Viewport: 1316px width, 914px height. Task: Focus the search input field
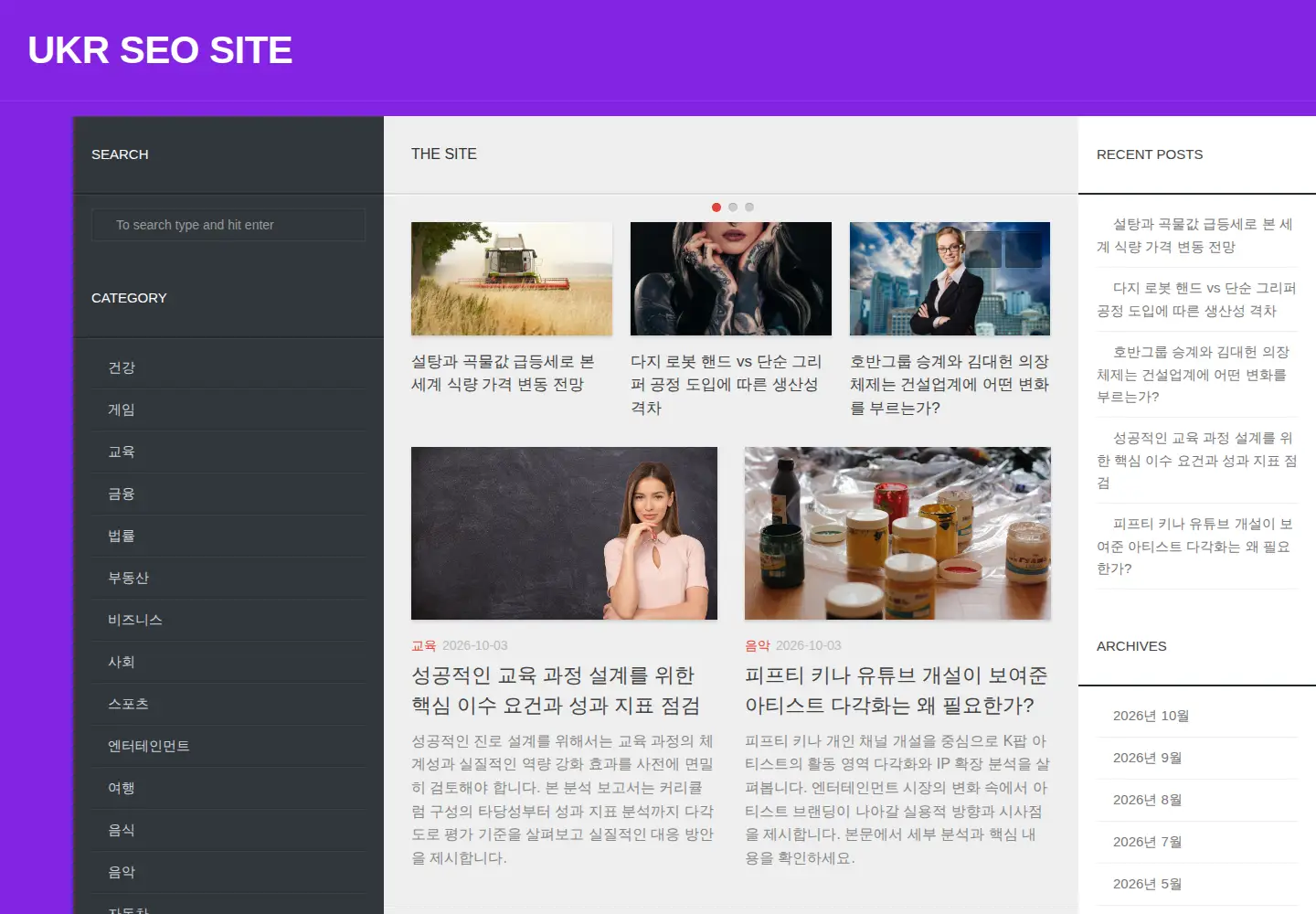[x=228, y=225]
